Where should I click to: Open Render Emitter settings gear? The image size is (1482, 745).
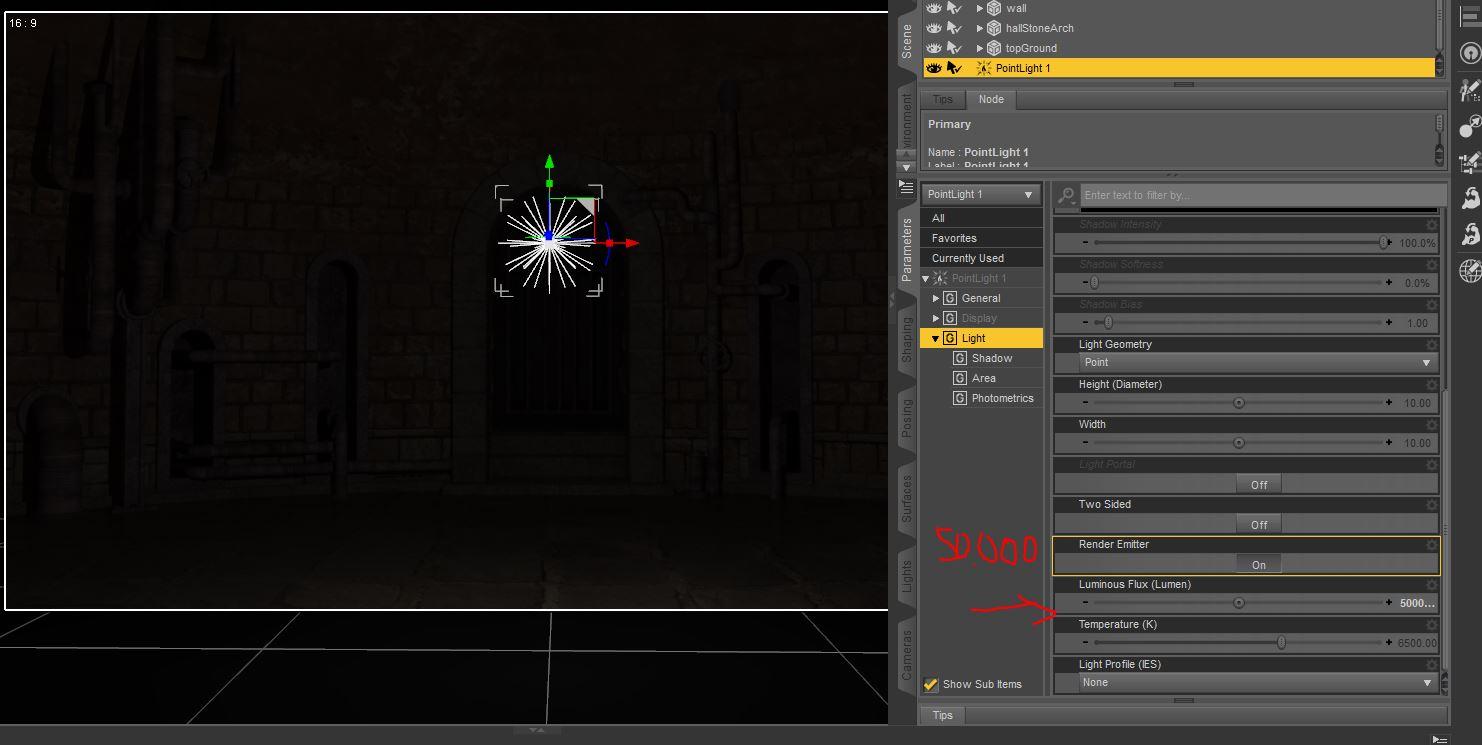click(1432, 545)
